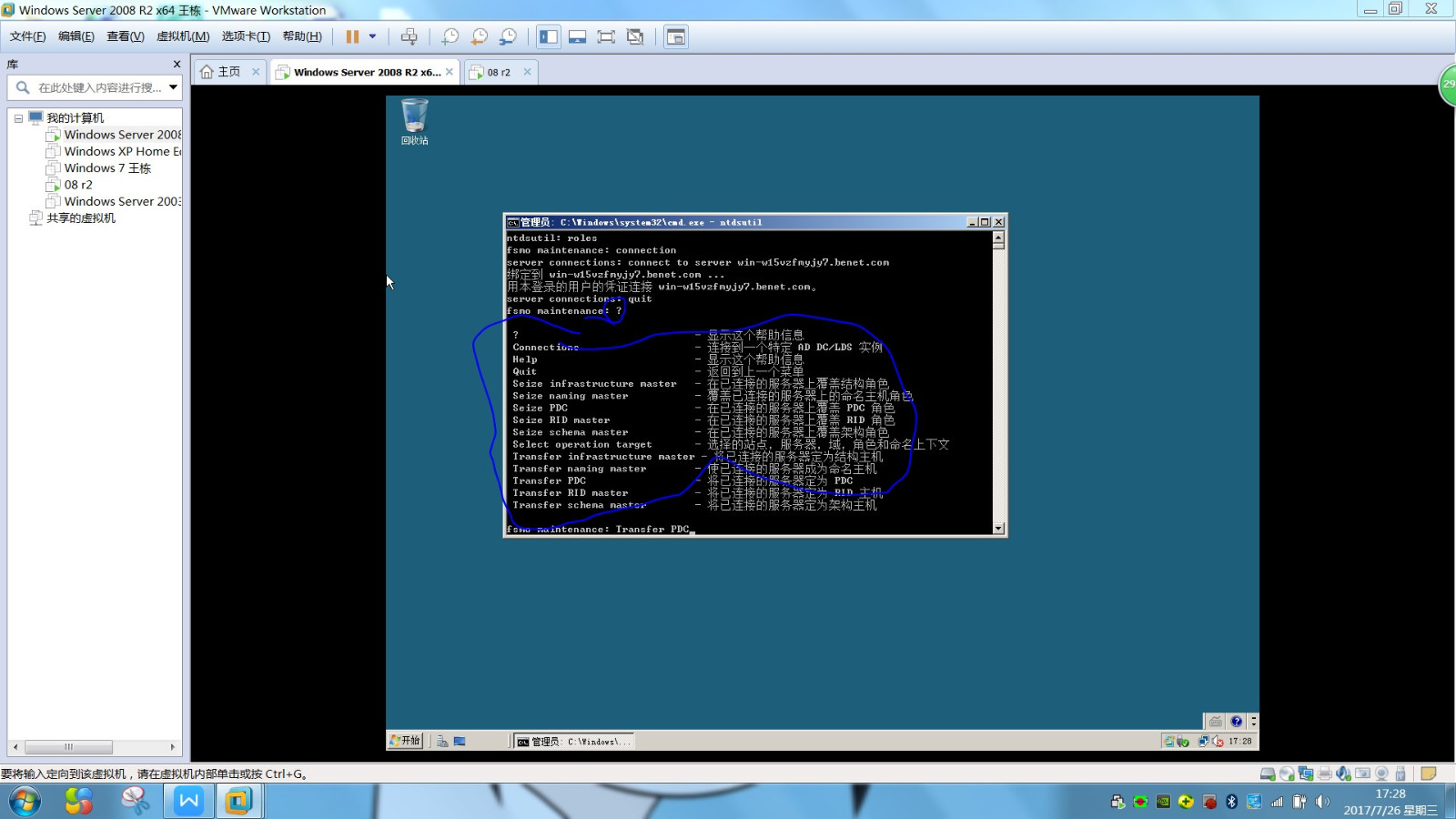1456x819 pixels.
Task: Open the 编辑(E) menu
Action: point(76,36)
